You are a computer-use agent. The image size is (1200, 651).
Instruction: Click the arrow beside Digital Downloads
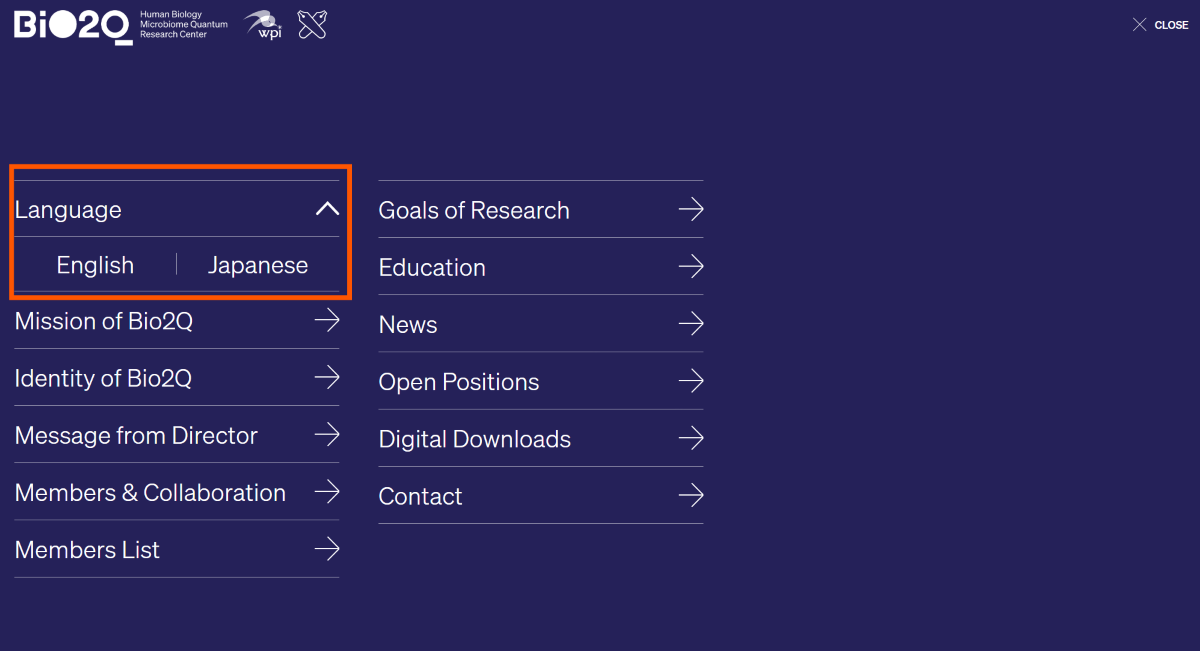pyautogui.click(x=691, y=438)
